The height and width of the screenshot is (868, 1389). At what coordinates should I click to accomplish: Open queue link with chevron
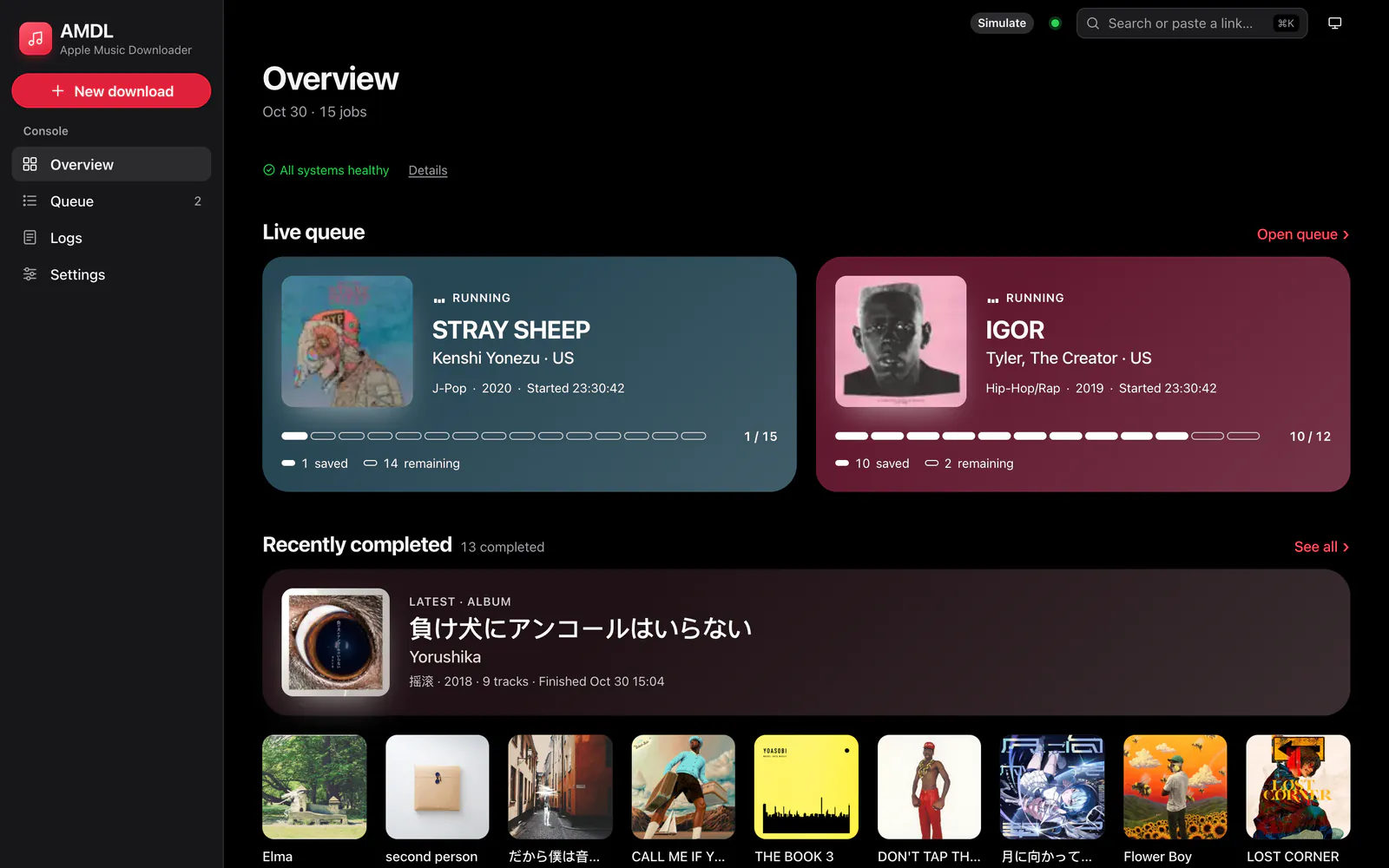(x=1303, y=234)
